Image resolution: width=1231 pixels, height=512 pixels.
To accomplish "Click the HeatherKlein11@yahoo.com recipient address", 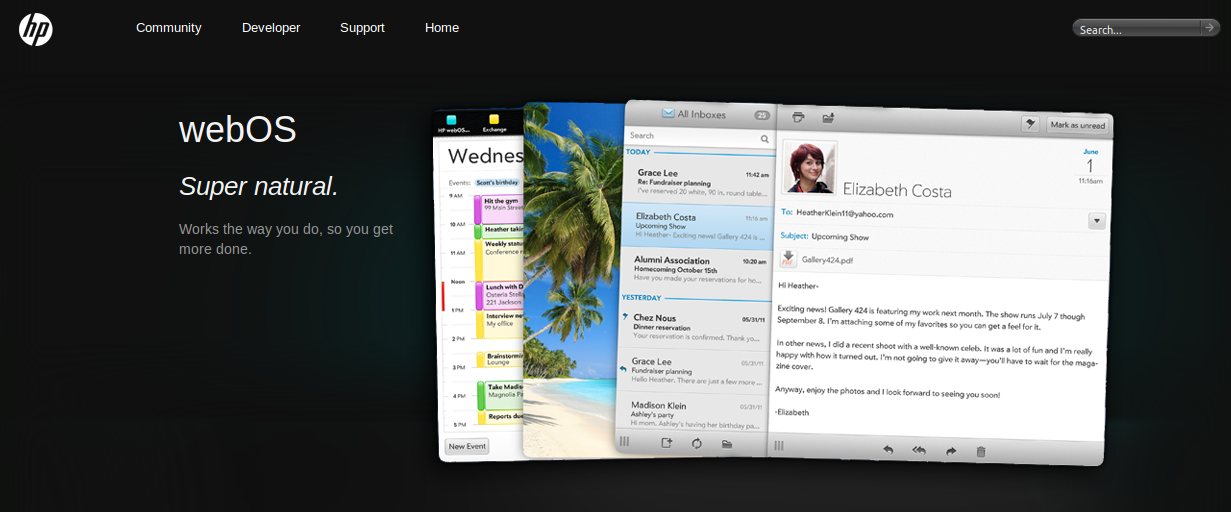I will (x=844, y=213).
